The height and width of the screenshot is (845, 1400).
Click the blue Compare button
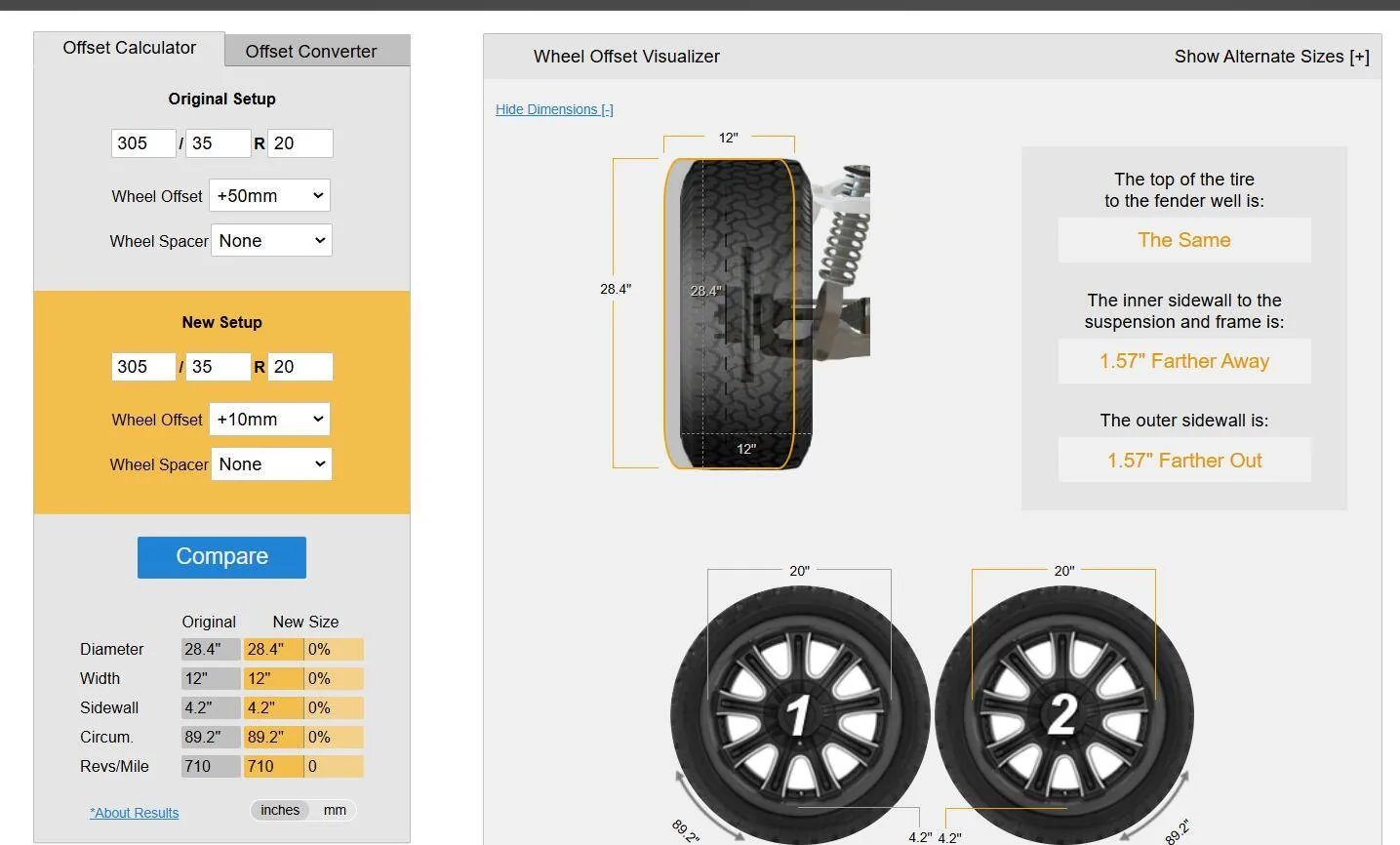pyautogui.click(x=221, y=557)
